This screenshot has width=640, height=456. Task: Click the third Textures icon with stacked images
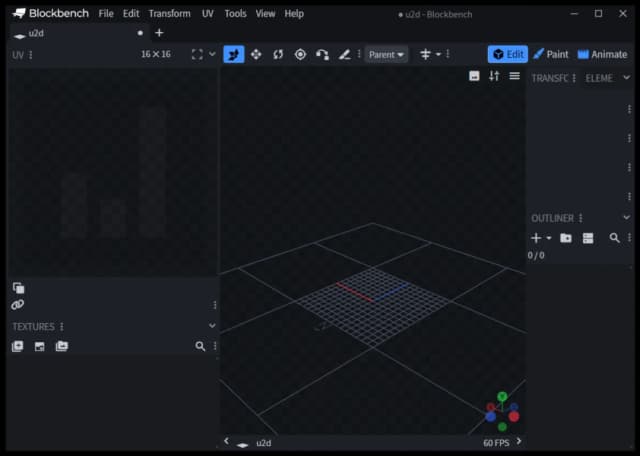62,346
